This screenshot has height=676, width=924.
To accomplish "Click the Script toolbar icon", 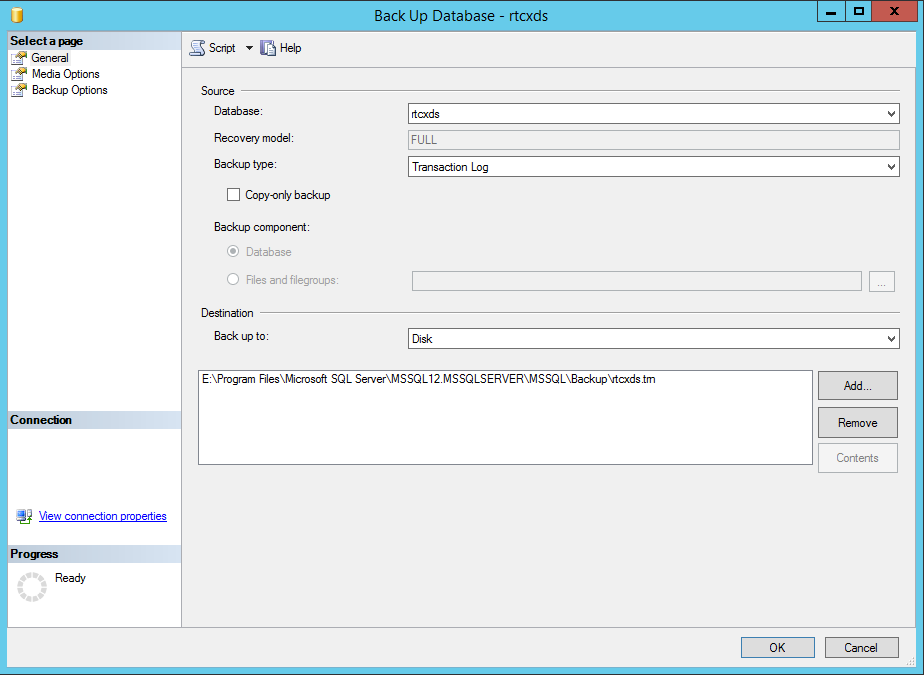I will [x=197, y=48].
